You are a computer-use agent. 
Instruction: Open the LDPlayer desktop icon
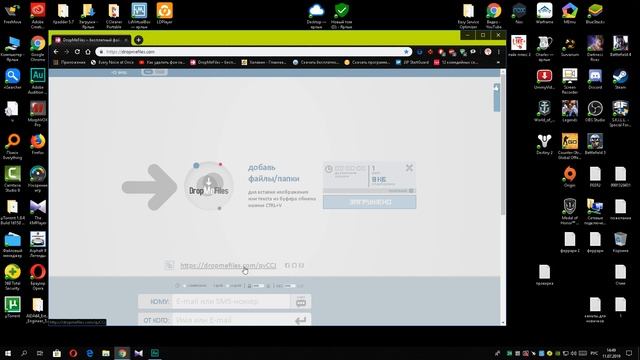tap(164, 13)
